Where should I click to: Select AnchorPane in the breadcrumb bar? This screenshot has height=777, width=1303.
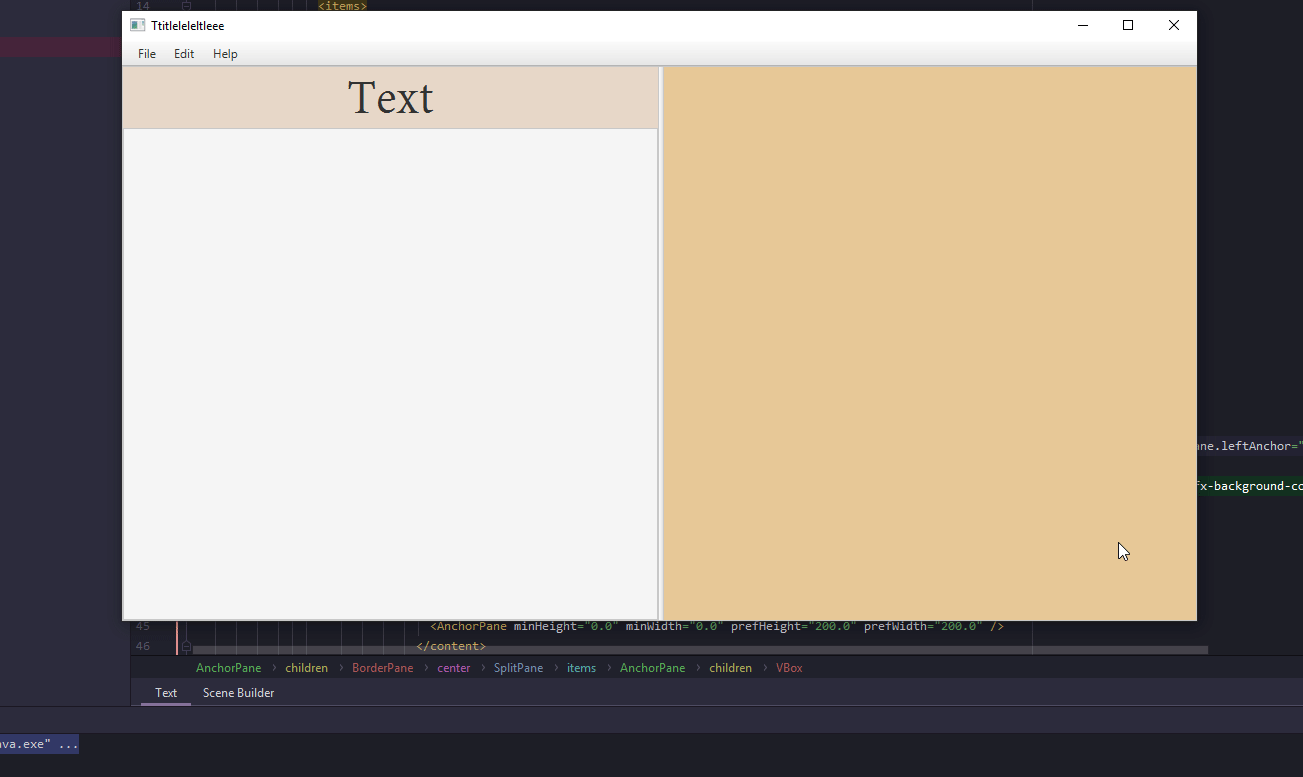coord(228,667)
